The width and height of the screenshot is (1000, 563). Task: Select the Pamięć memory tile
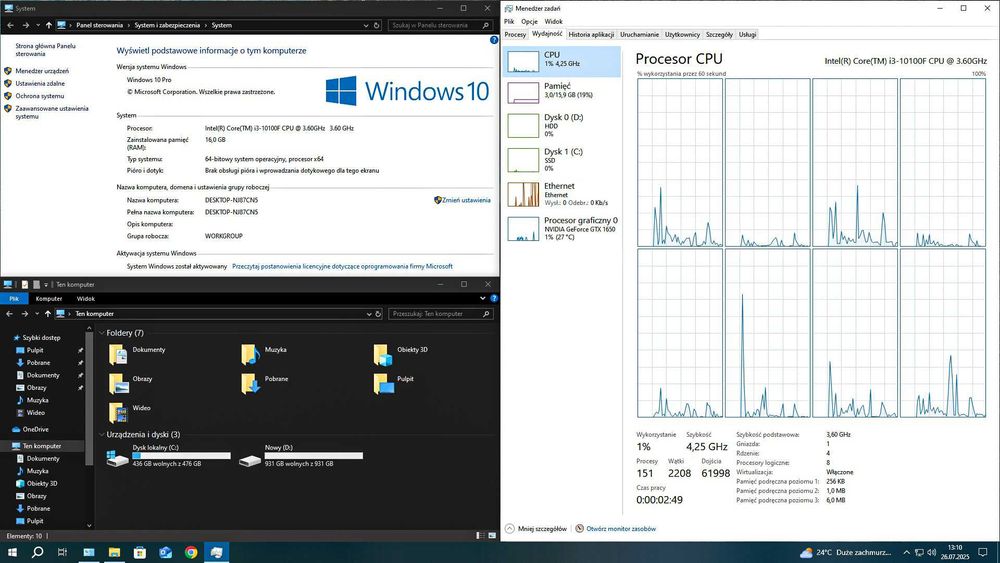coord(561,92)
